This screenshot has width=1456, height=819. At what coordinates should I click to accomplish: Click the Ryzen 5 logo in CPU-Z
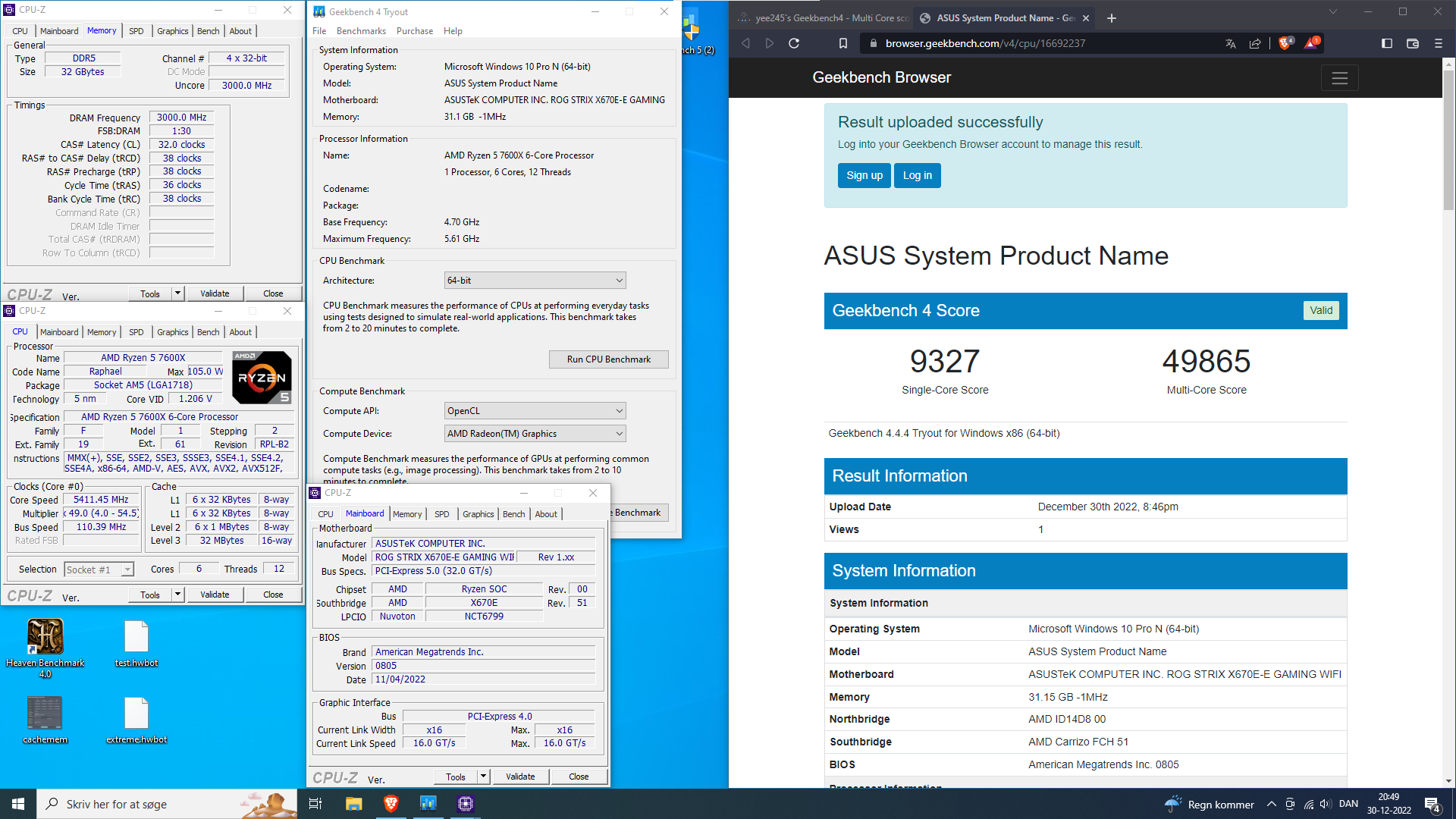(x=262, y=377)
